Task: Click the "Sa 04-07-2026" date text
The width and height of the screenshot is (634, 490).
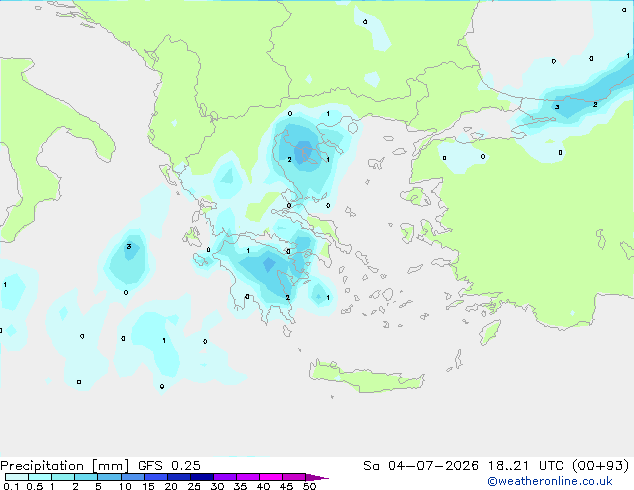Action: click(x=421, y=466)
